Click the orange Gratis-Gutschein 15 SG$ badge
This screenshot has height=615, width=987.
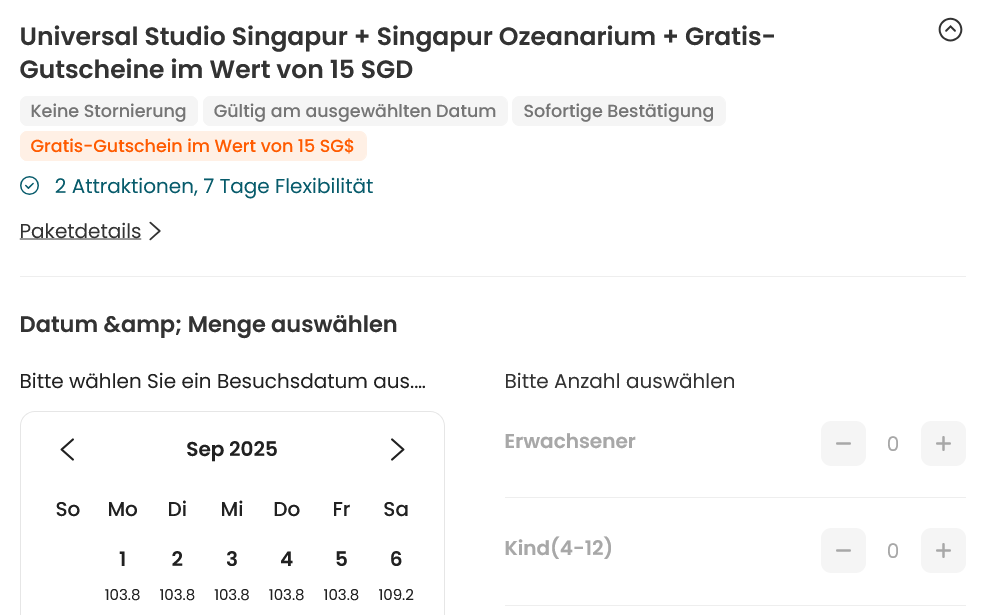[x=193, y=146]
